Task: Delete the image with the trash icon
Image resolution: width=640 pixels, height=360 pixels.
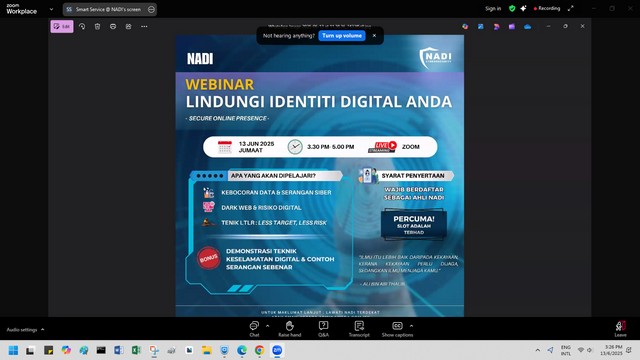Action: pyautogui.click(x=97, y=26)
